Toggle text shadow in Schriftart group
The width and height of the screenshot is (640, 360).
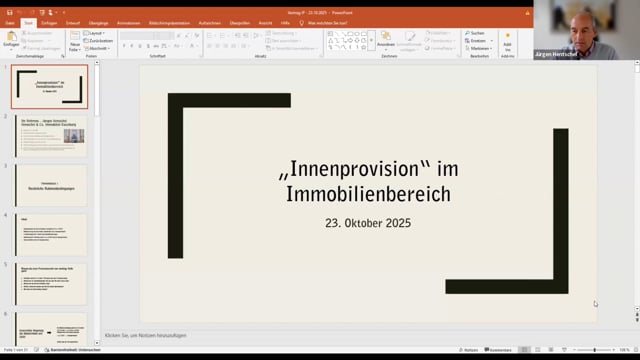point(148,46)
